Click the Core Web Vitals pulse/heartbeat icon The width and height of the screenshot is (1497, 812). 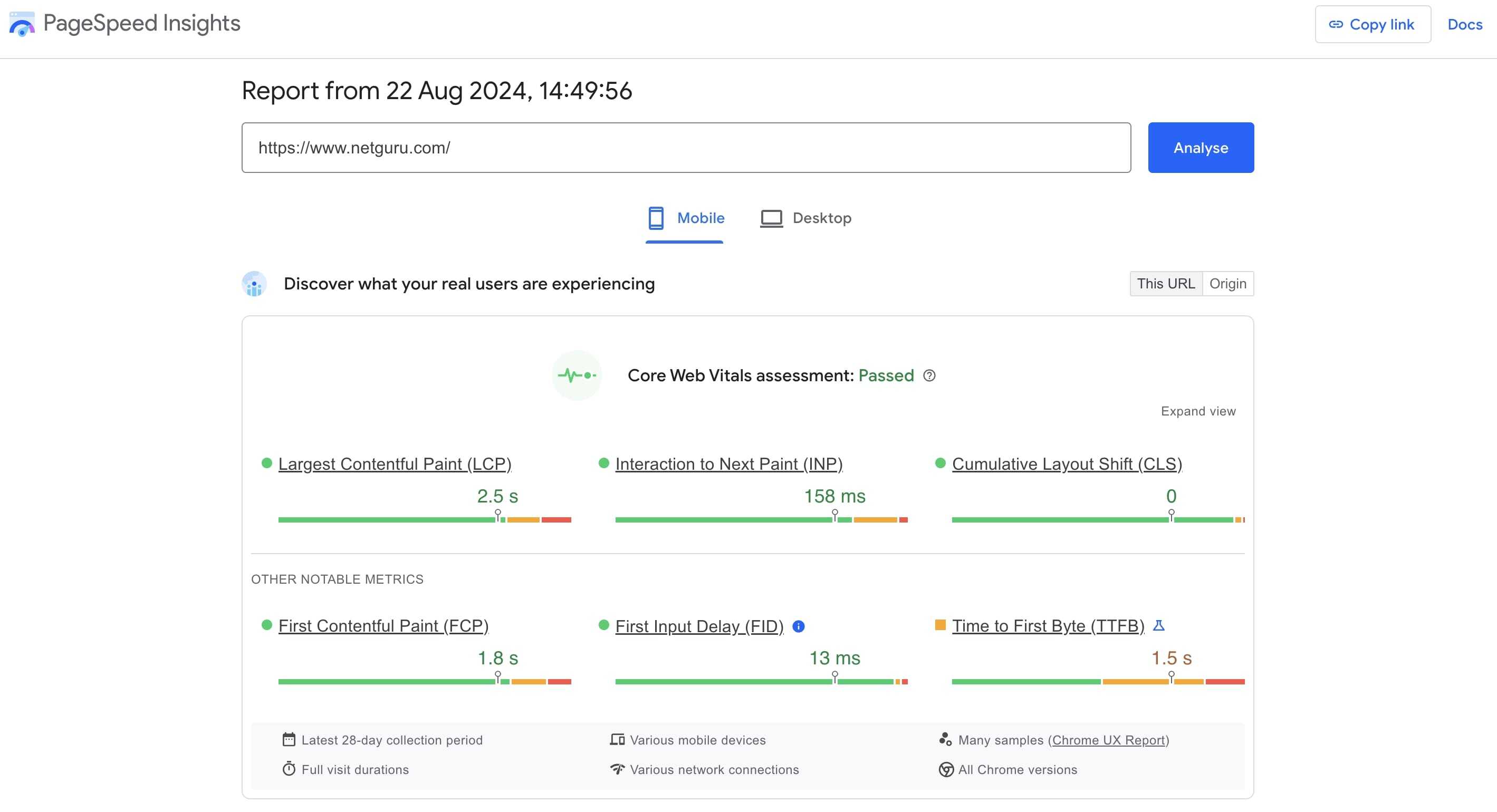[577, 375]
